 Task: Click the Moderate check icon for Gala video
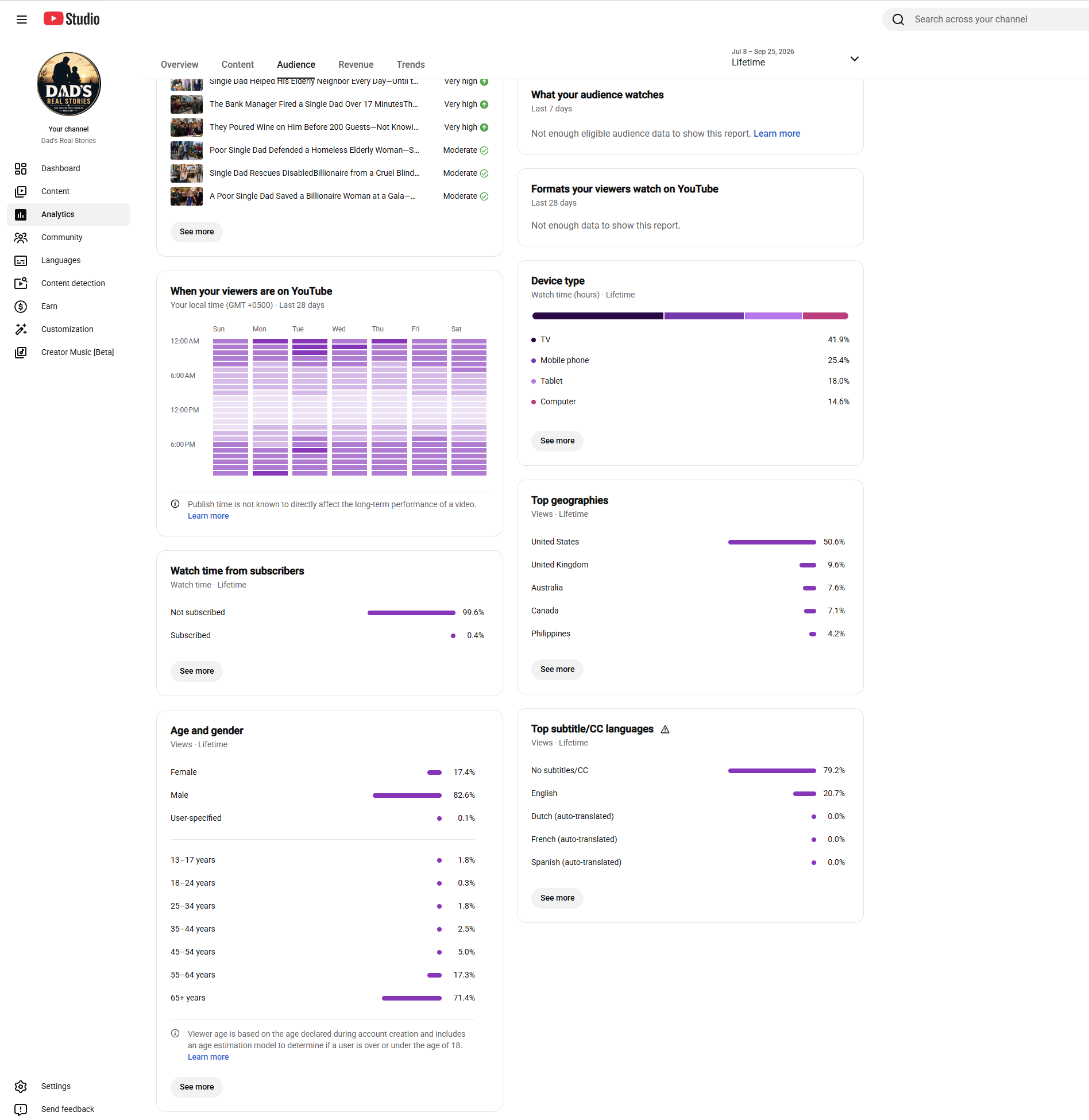[x=484, y=196]
